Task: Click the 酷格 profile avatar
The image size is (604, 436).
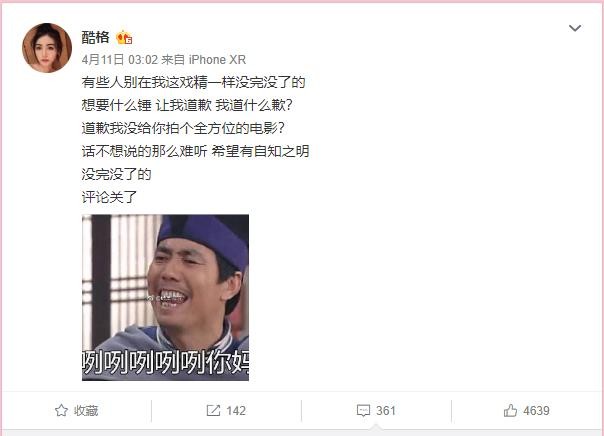Action: 47,48
